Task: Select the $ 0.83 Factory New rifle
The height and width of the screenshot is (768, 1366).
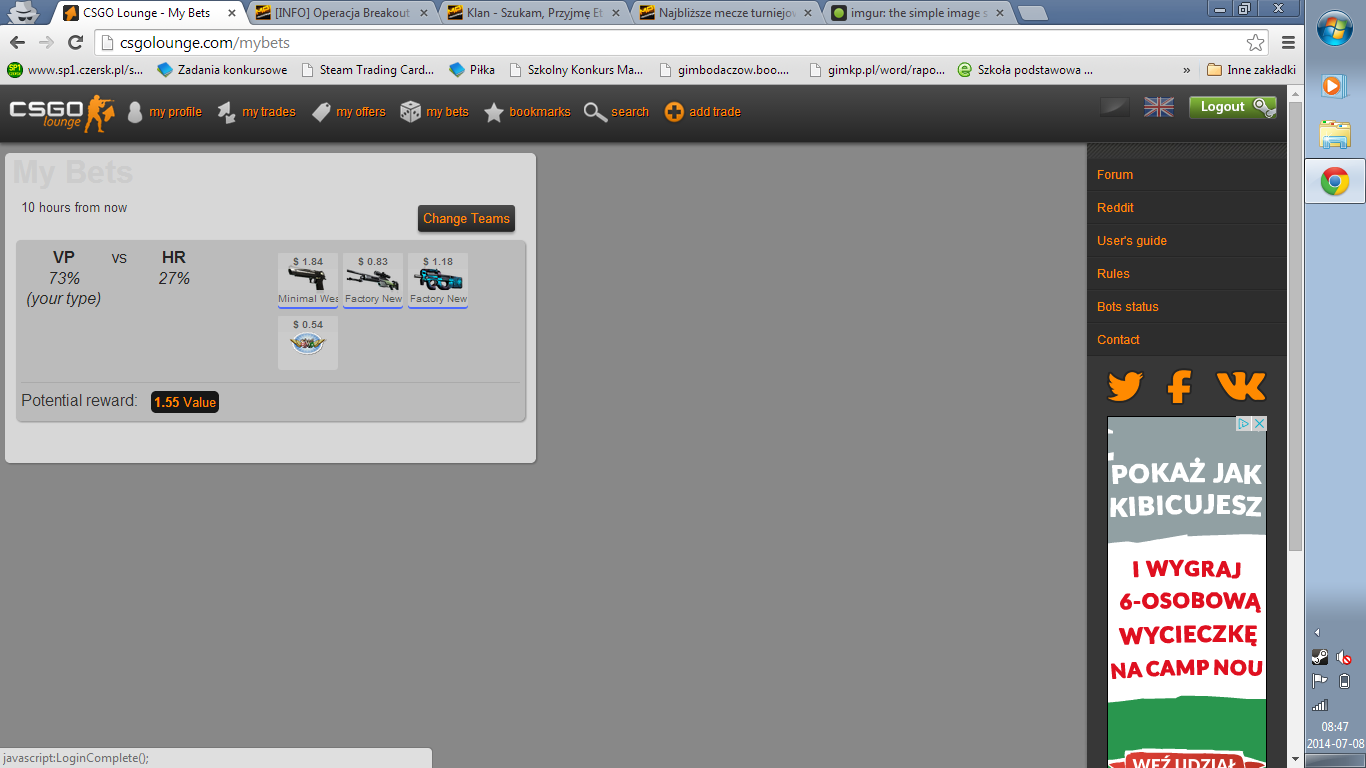Action: pyautogui.click(x=373, y=281)
